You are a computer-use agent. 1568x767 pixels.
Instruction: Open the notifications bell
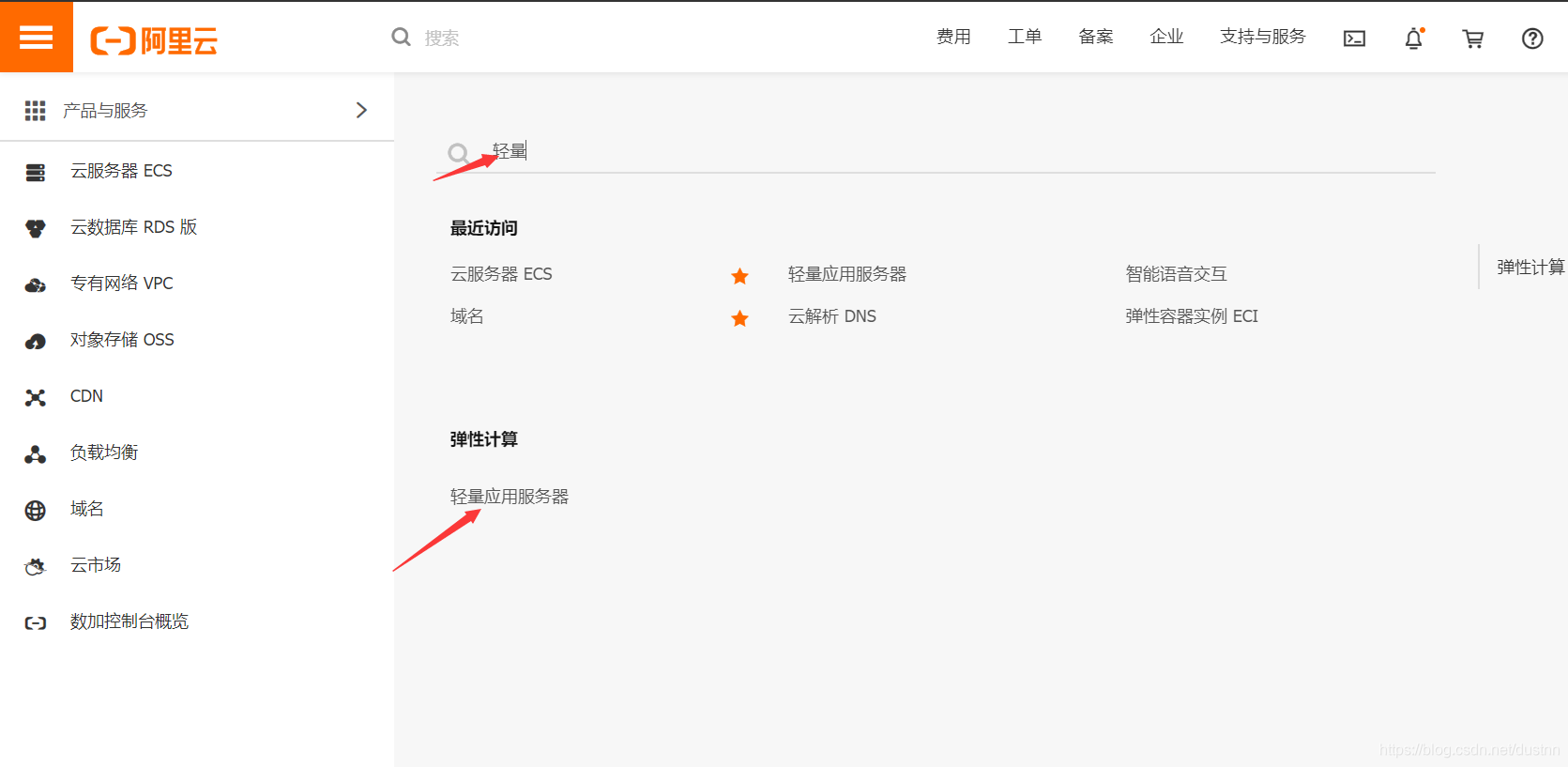(1414, 38)
